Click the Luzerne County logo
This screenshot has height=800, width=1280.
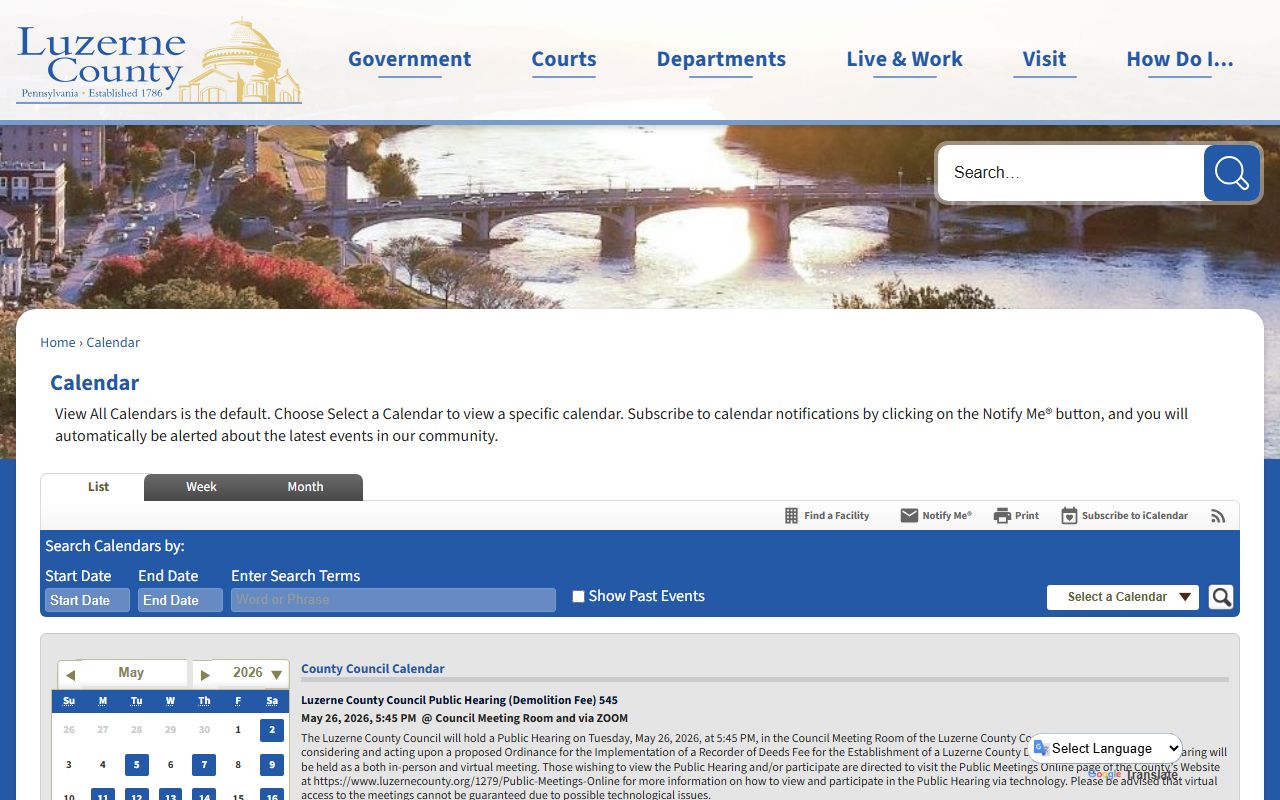click(x=158, y=60)
